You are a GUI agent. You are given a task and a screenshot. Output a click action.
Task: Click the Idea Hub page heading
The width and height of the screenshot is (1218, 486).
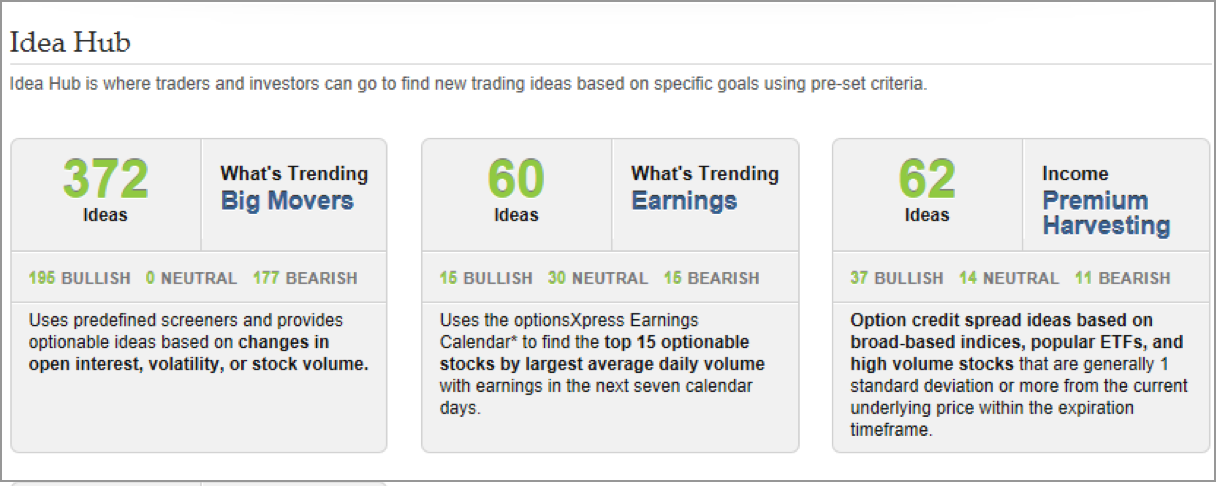pos(70,43)
